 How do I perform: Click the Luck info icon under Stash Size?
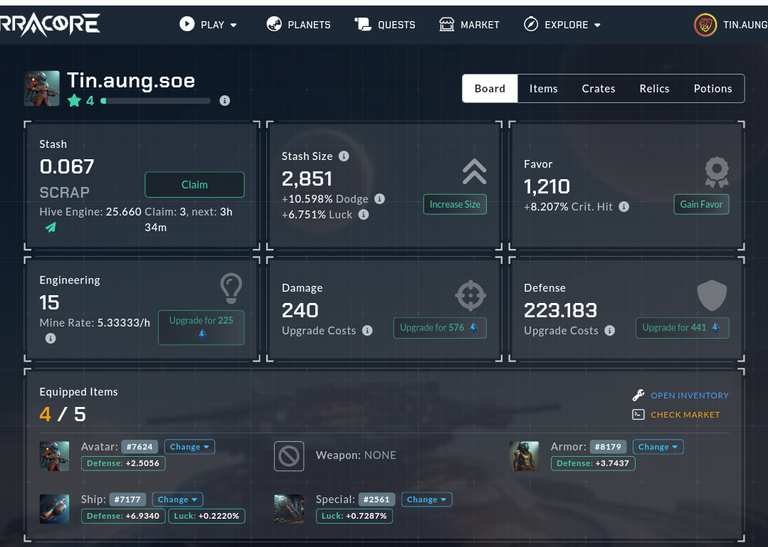(363, 214)
